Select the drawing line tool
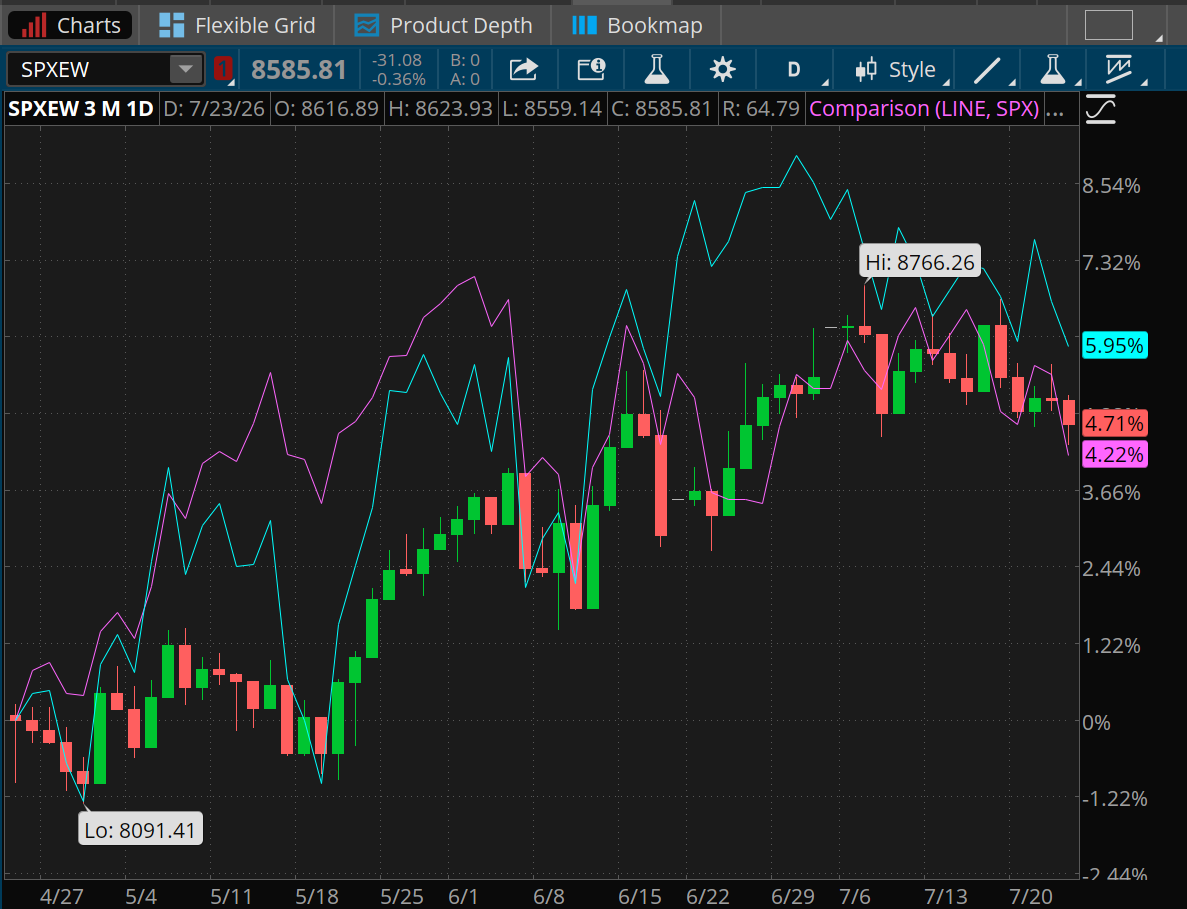This screenshot has height=909, width=1187. click(987, 70)
